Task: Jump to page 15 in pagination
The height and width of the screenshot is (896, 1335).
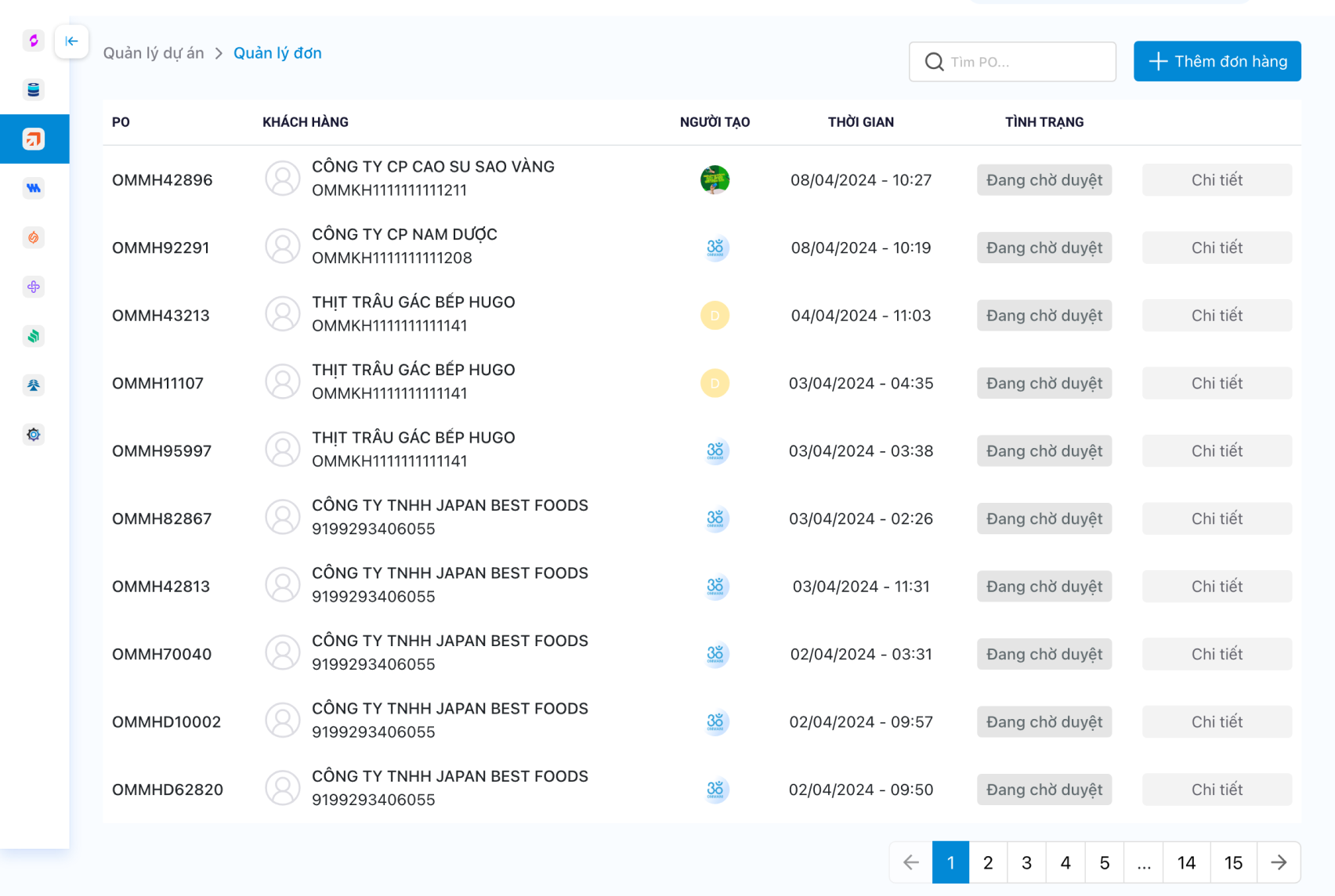Action: pos(1233,862)
